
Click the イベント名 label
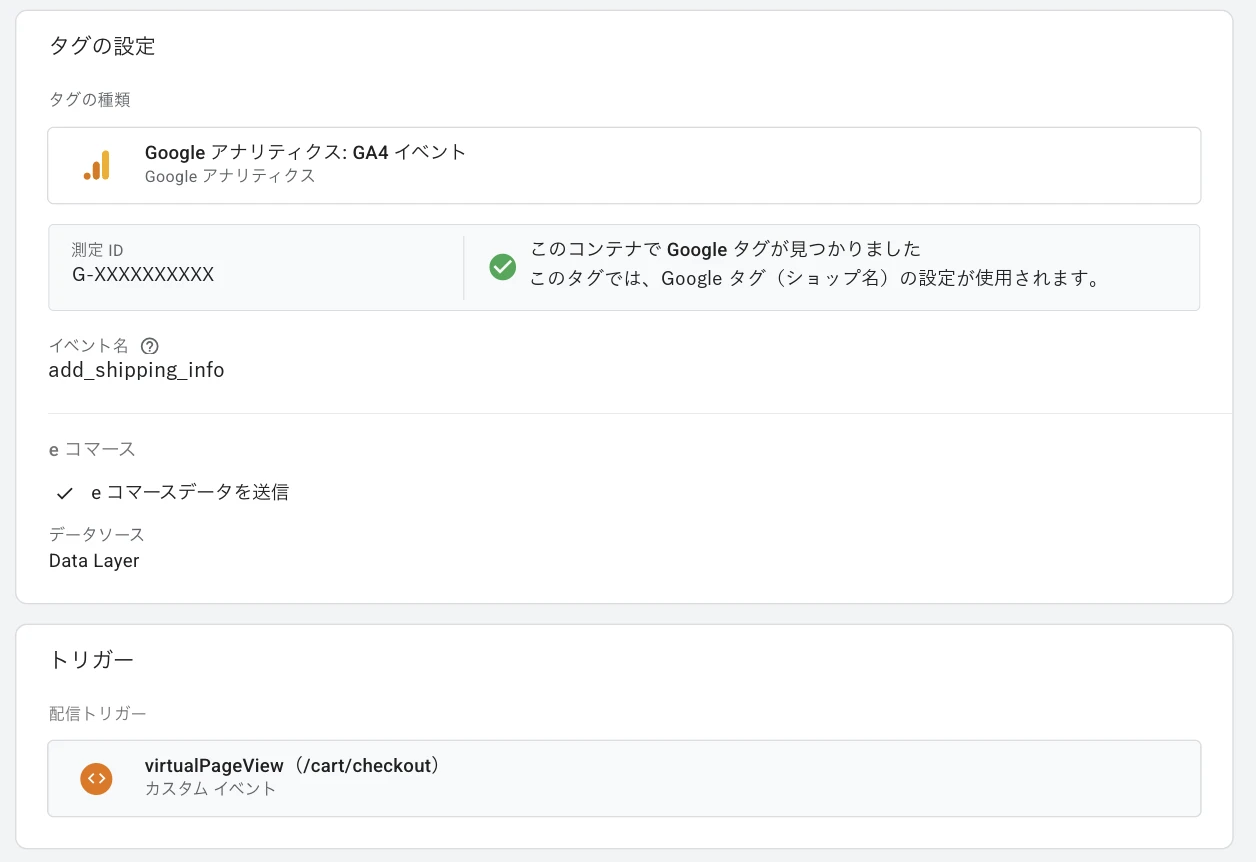[89, 346]
